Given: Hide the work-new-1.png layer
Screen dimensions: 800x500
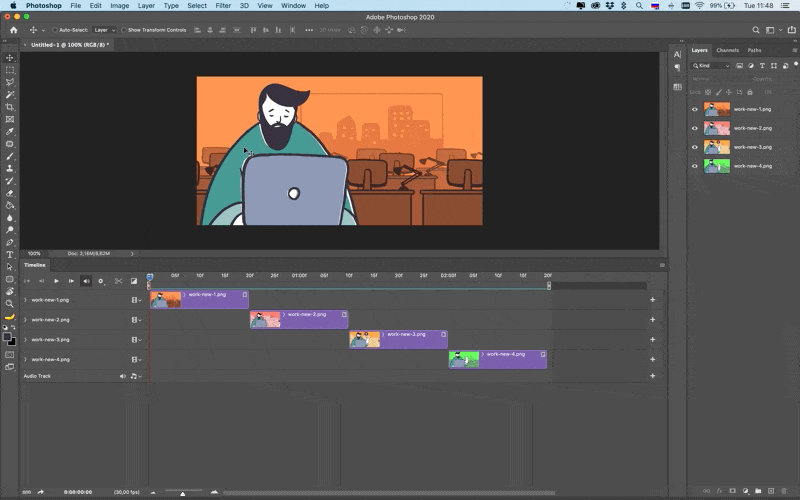Looking at the screenshot, I should point(694,109).
